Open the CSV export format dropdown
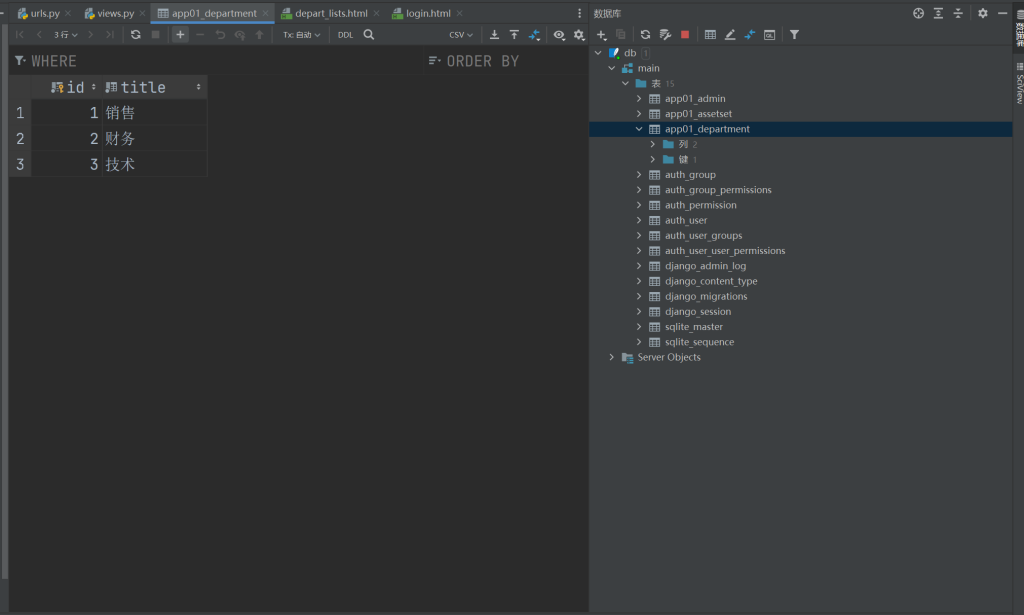This screenshot has height=615, width=1024. [x=461, y=35]
